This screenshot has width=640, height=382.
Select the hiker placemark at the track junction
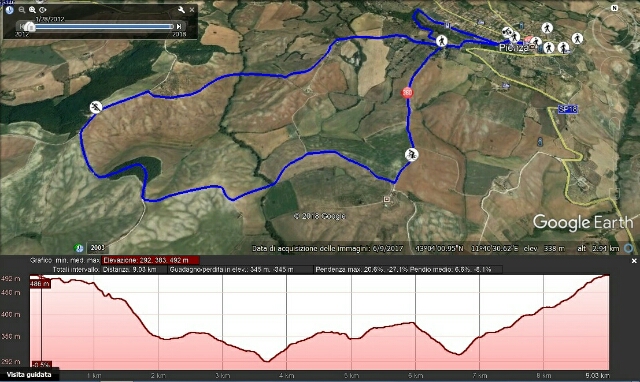coord(441,41)
